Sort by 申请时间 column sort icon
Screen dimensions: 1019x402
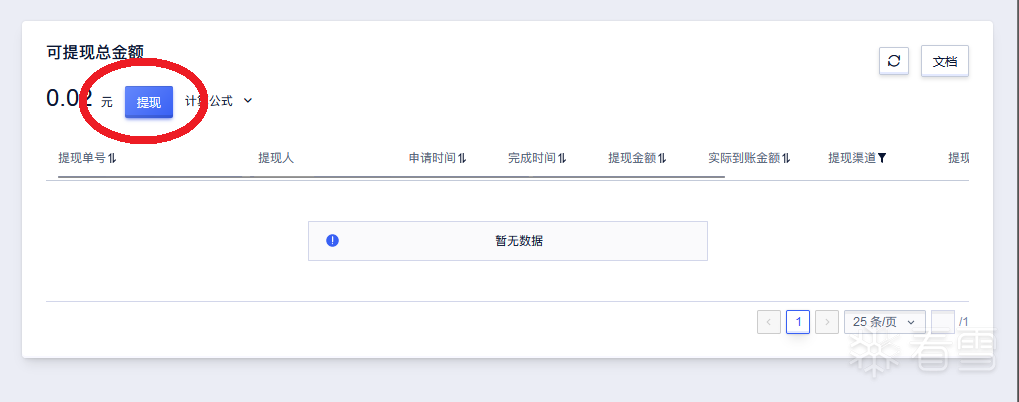pyautogui.click(x=462, y=158)
